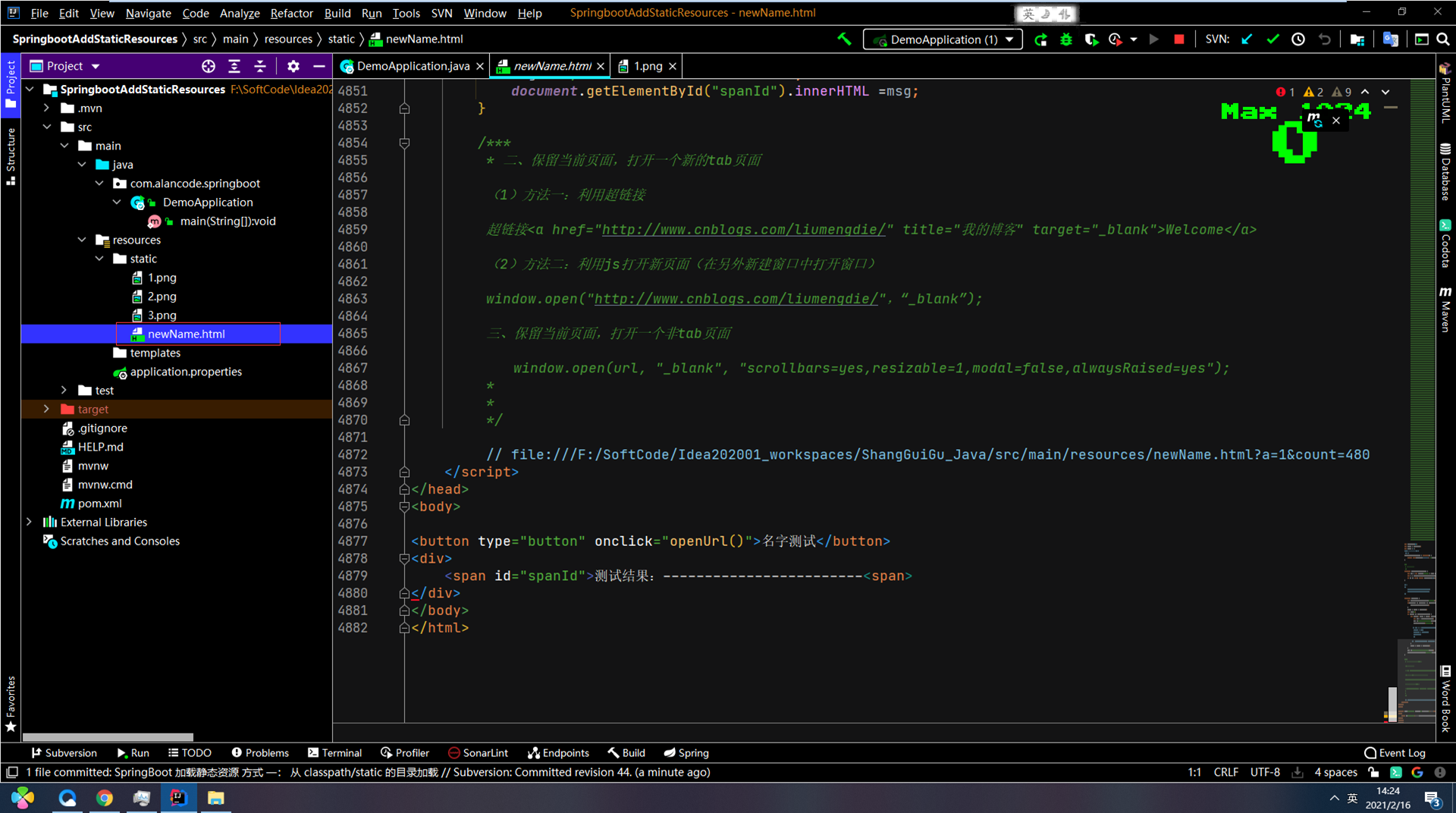Expand the .mvn folder
The image size is (1456, 813).
pyautogui.click(x=47, y=108)
